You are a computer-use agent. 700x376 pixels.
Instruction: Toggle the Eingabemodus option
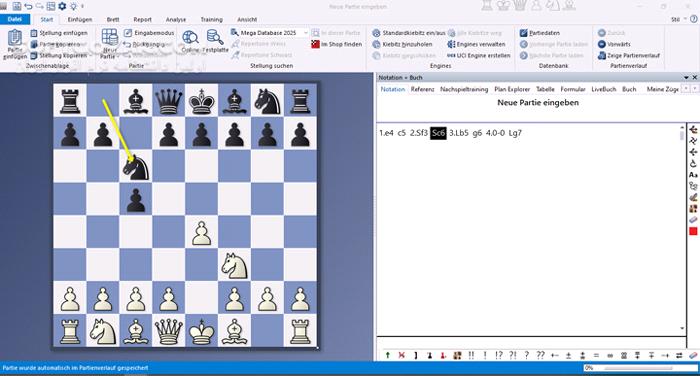[x=149, y=33]
